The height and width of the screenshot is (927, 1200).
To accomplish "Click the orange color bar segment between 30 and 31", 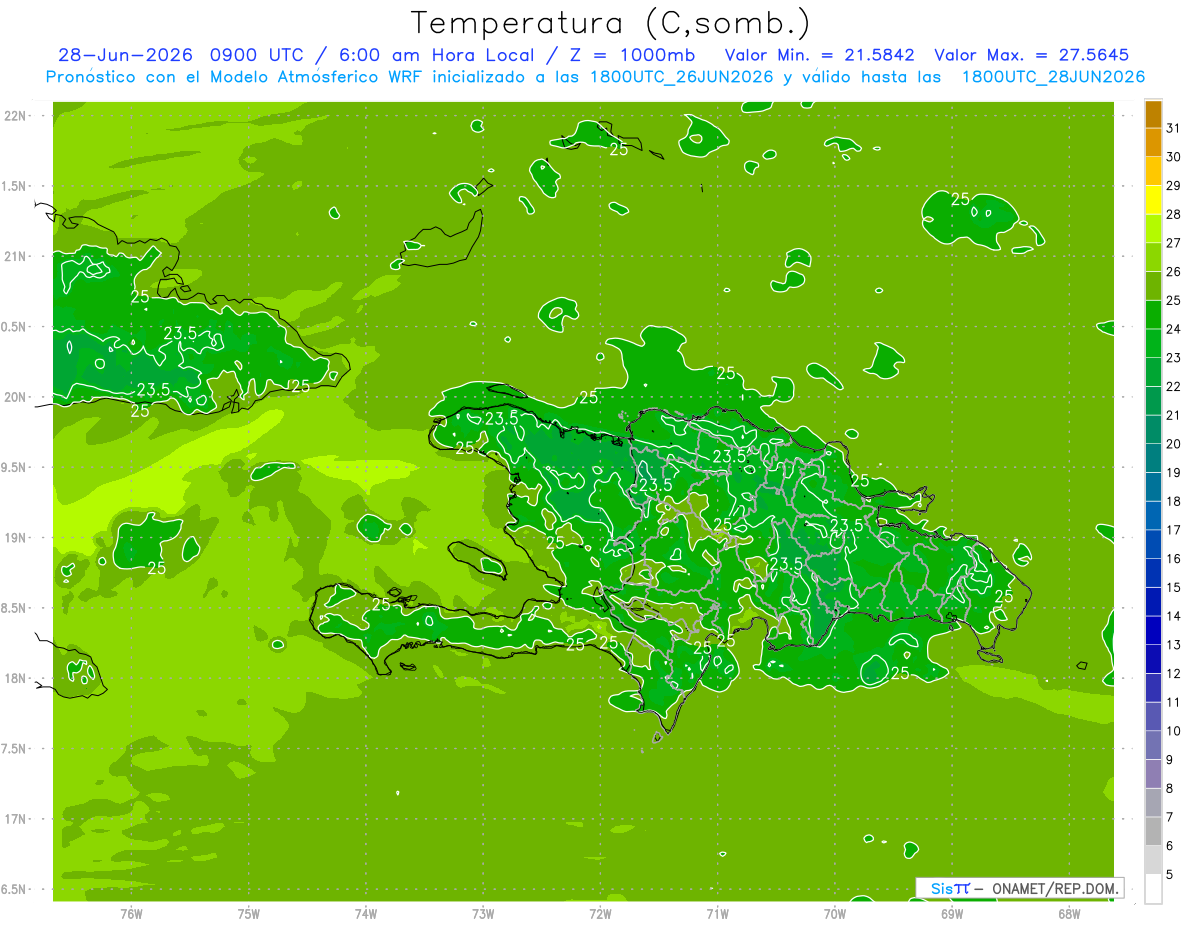I will 1153,143.
